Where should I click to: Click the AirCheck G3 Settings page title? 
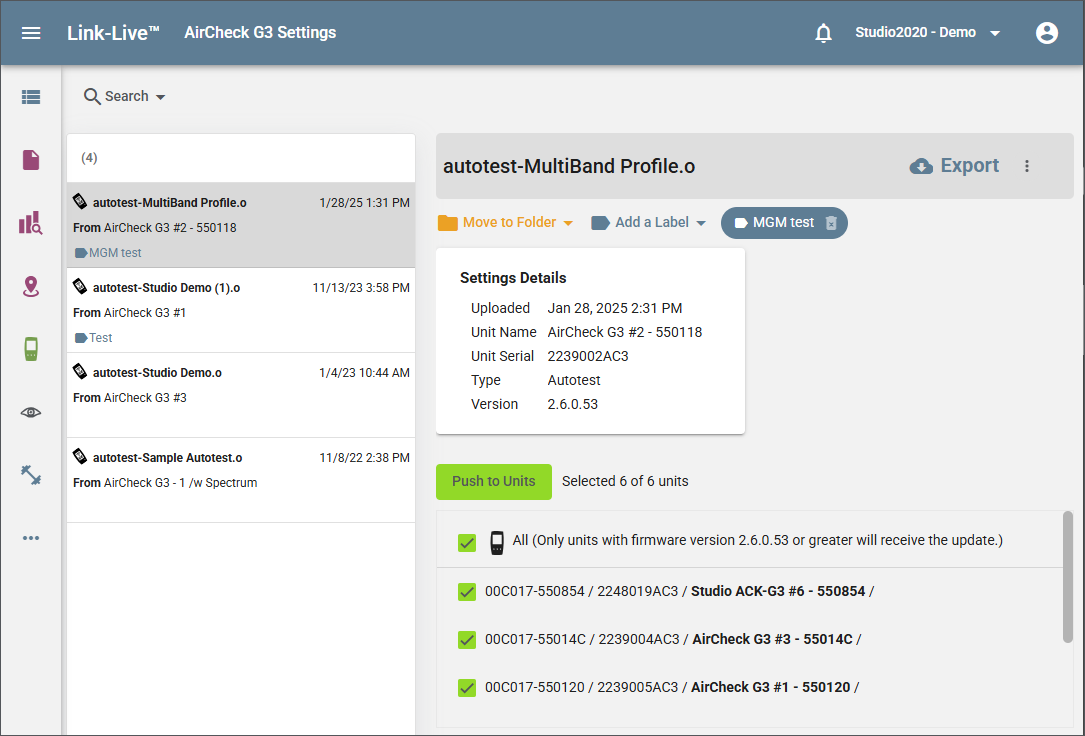[260, 33]
